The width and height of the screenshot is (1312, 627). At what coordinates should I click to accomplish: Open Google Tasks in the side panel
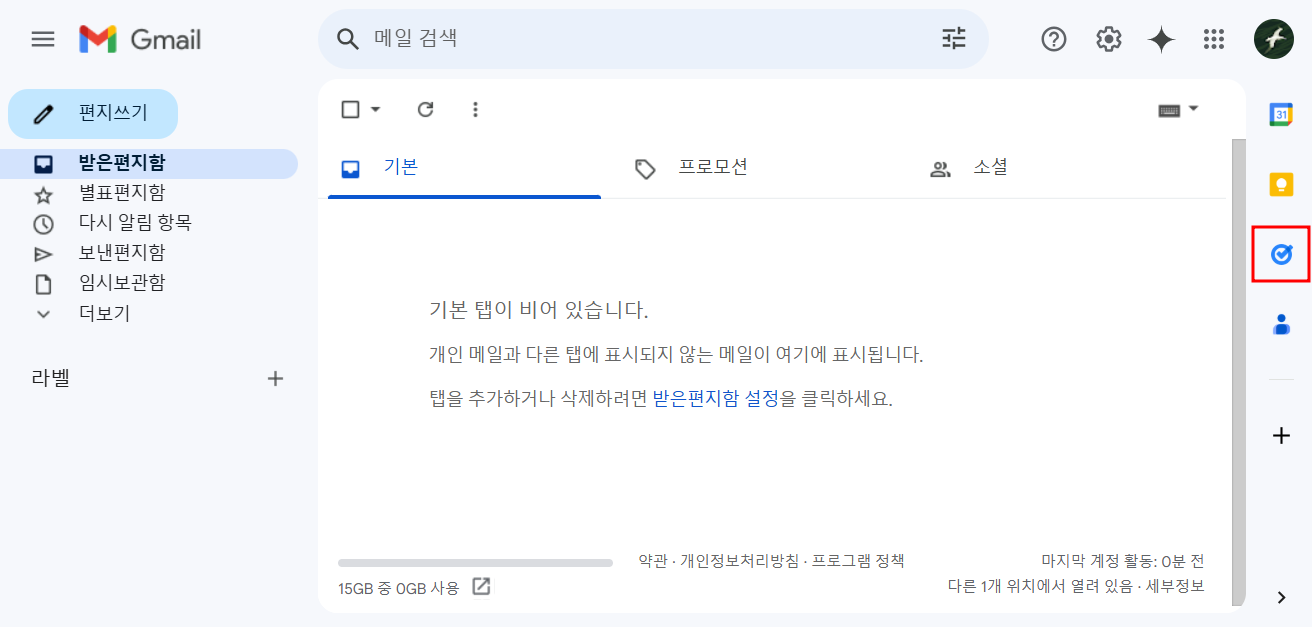pos(1281,254)
